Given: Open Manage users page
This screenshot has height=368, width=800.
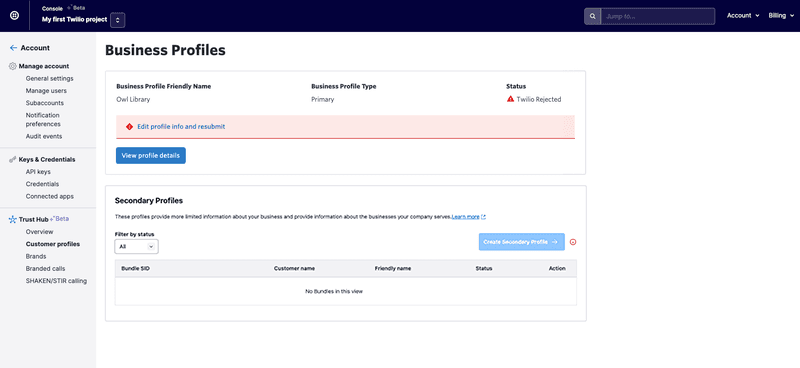Looking at the screenshot, I should 46,91.
